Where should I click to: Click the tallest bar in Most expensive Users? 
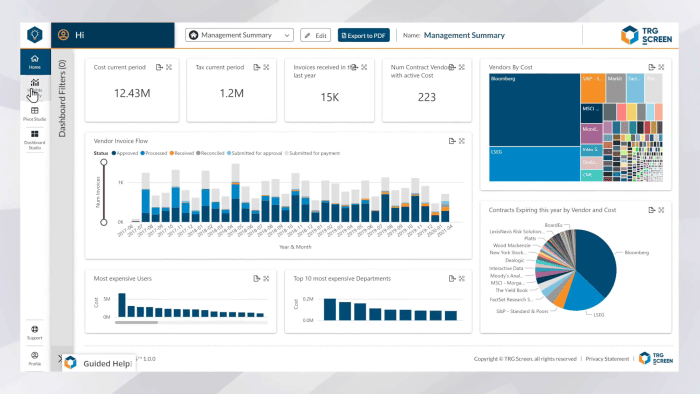[x=122, y=305]
